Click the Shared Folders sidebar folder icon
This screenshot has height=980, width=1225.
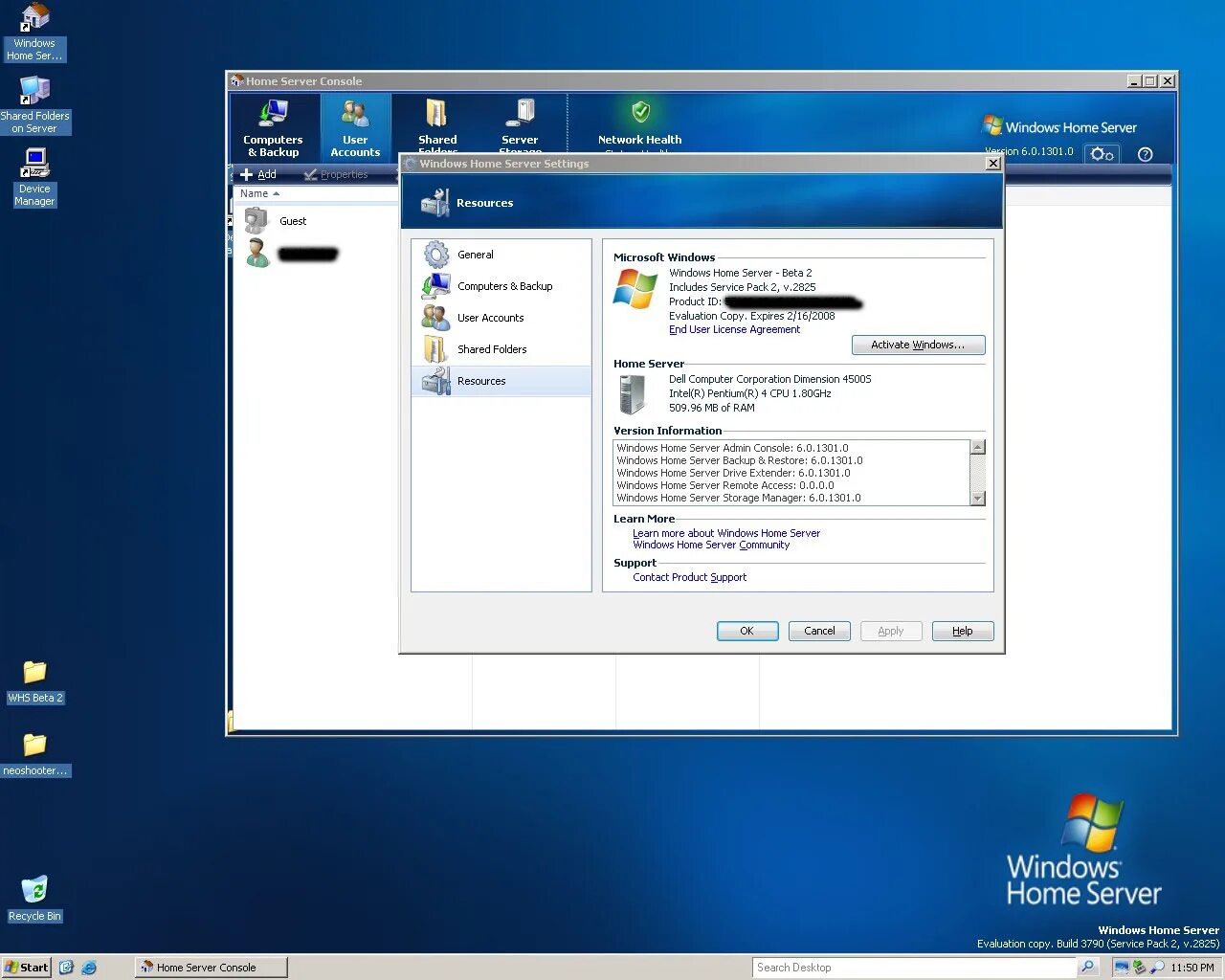pyautogui.click(x=436, y=349)
